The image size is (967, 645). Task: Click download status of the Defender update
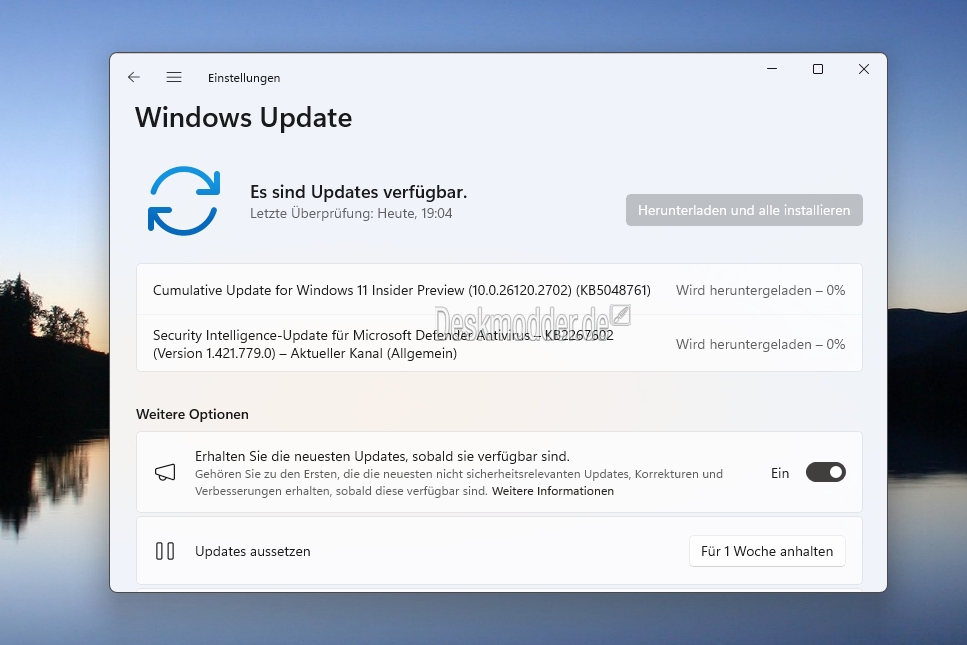click(x=760, y=344)
